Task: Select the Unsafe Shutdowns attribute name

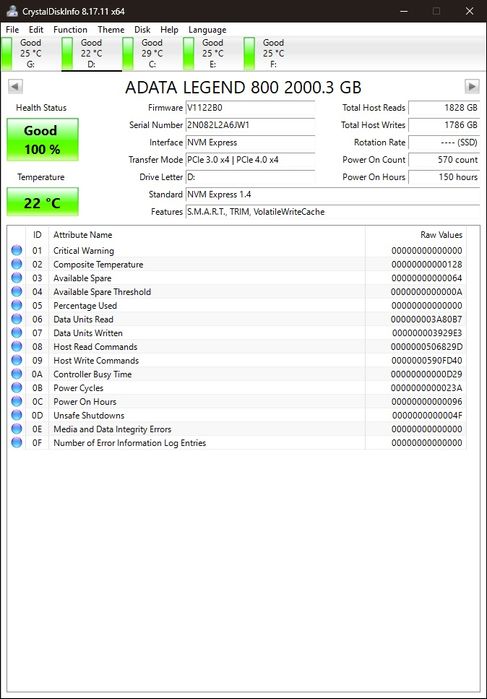Action: tap(89, 415)
